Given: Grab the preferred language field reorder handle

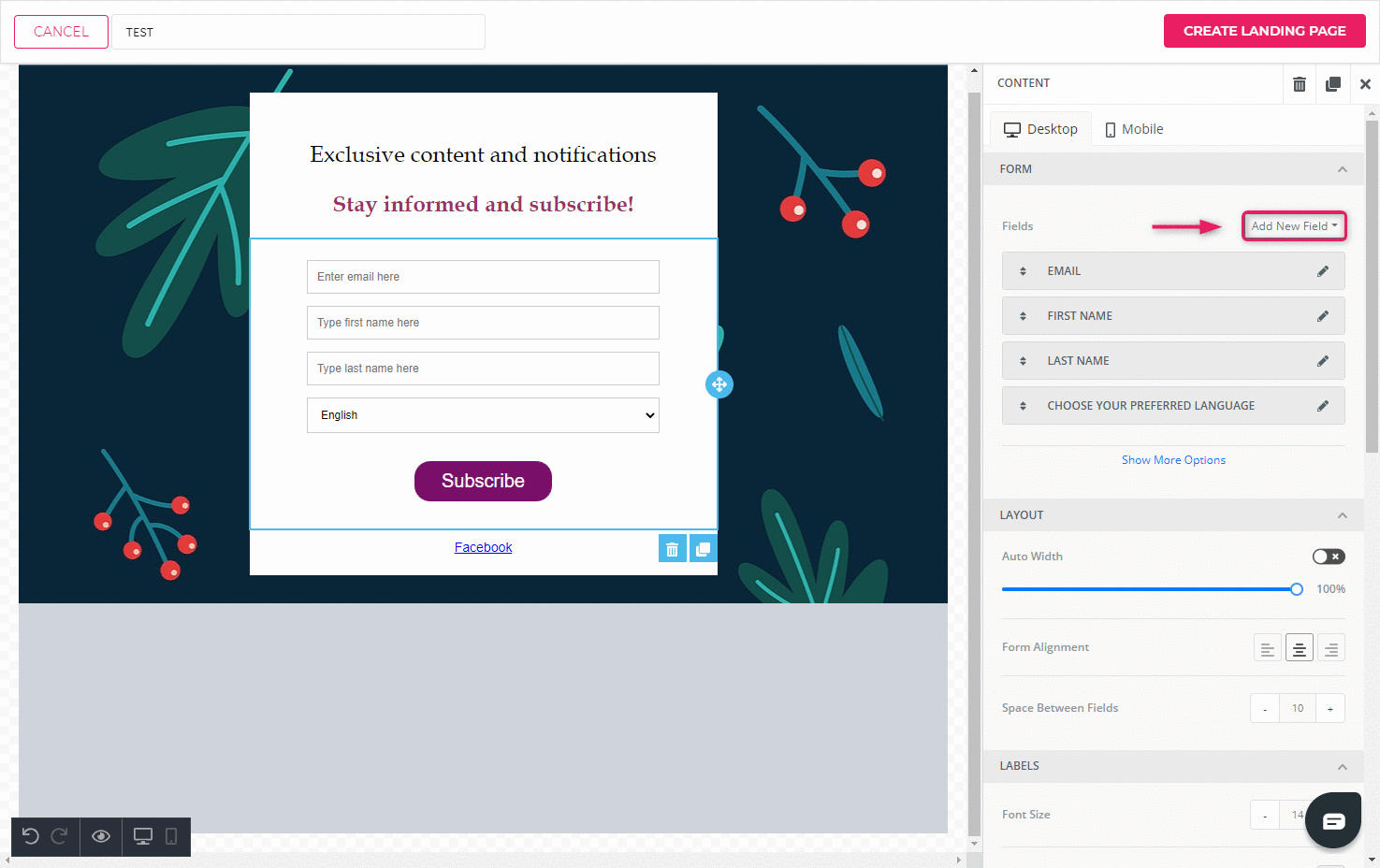Looking at the screenshot, I should (x=1023, y=406).
